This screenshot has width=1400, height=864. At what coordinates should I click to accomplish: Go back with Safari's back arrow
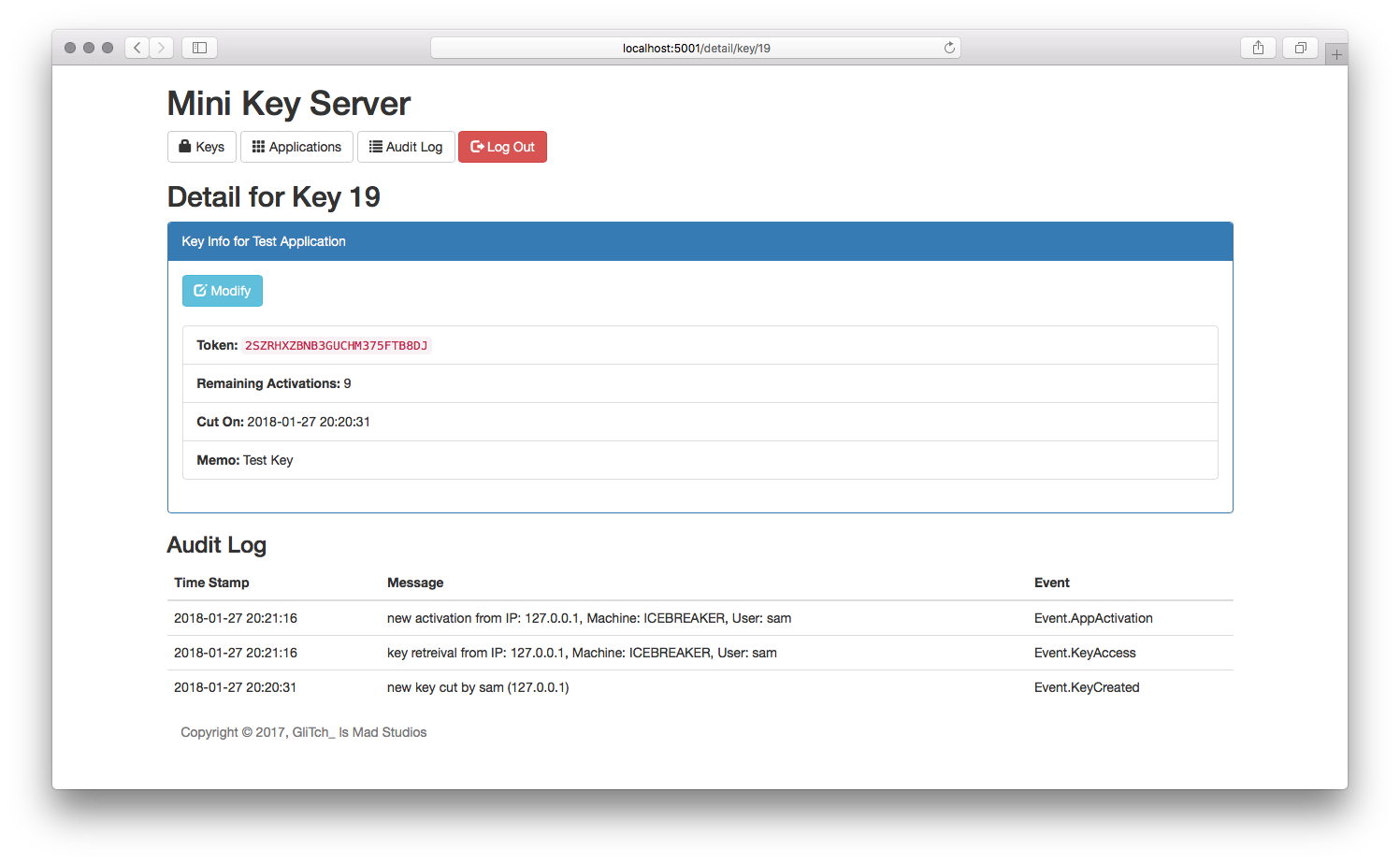137,48
